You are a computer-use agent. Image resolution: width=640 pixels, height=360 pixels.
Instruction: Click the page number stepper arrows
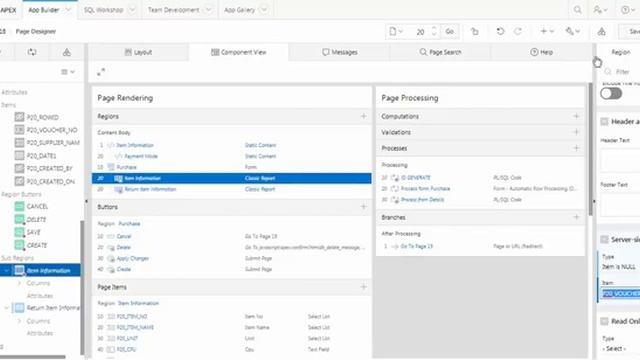[x=434, y=31]
